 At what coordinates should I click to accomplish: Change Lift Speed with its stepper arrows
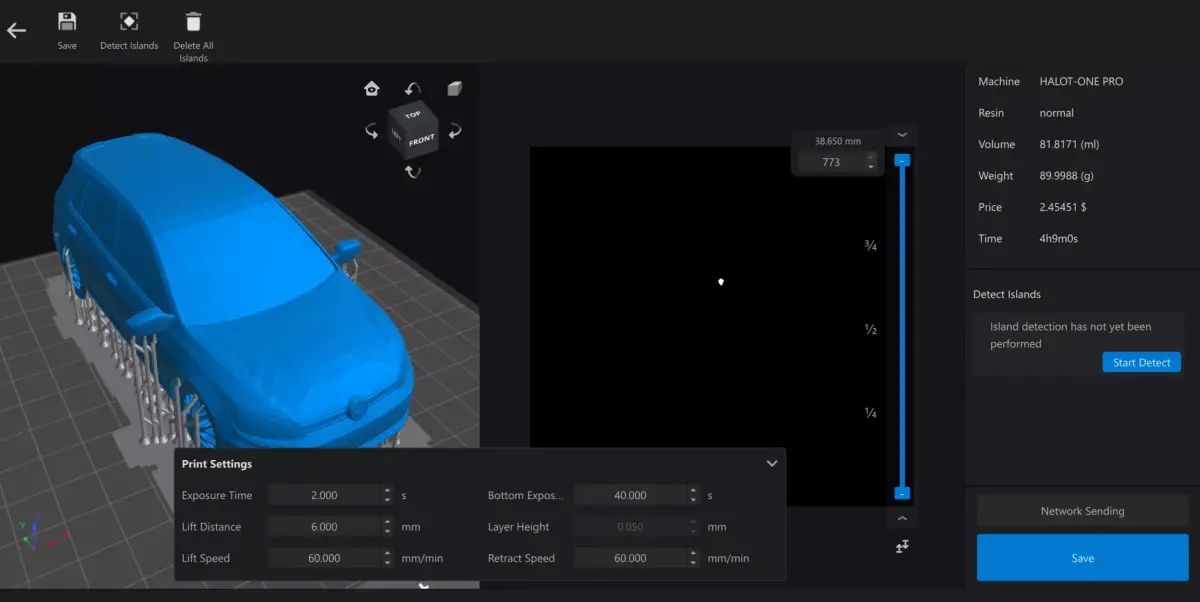(387, 558)
